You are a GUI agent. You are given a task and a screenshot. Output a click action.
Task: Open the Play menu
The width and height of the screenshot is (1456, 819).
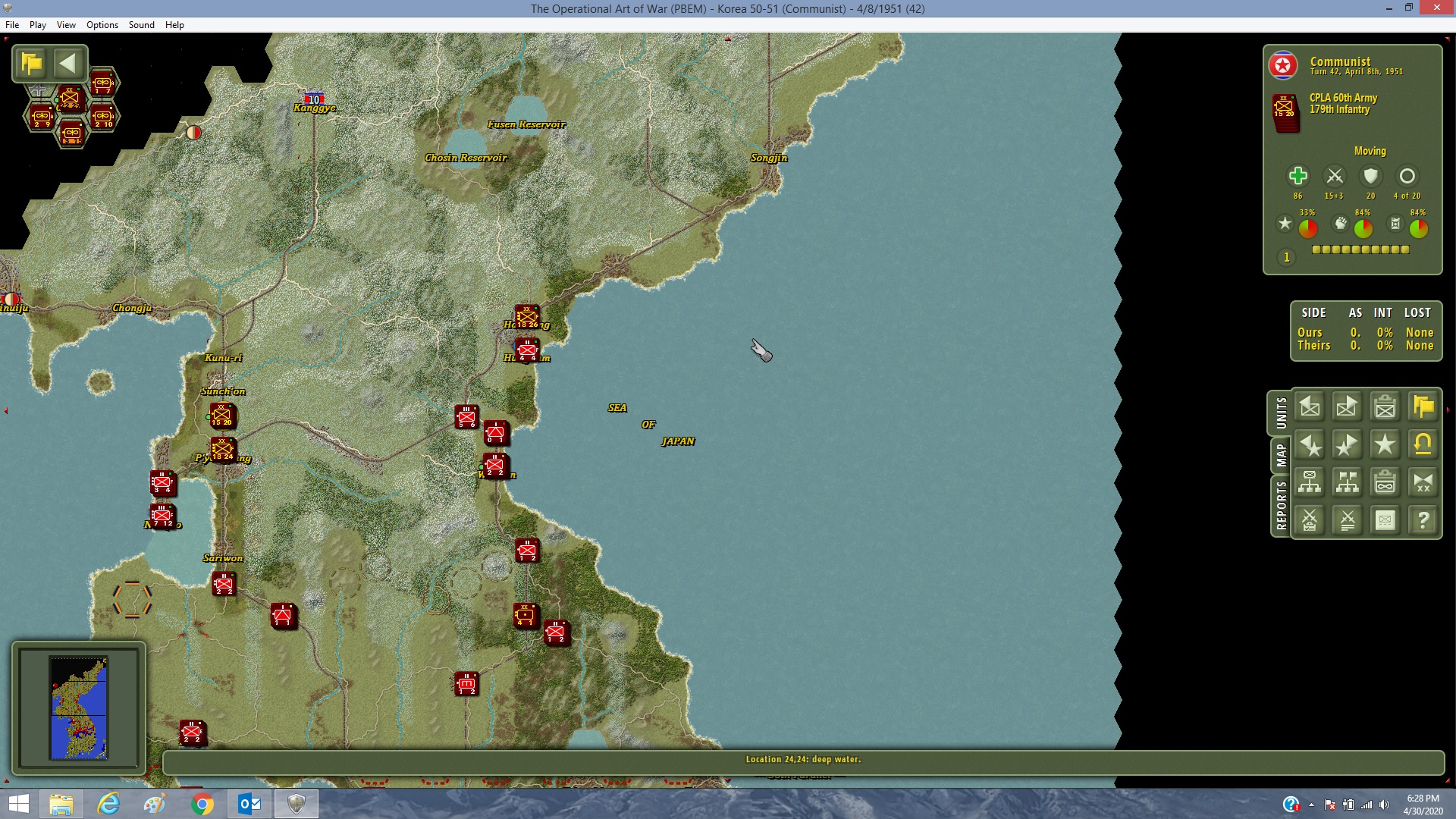[x=38, y=25]
